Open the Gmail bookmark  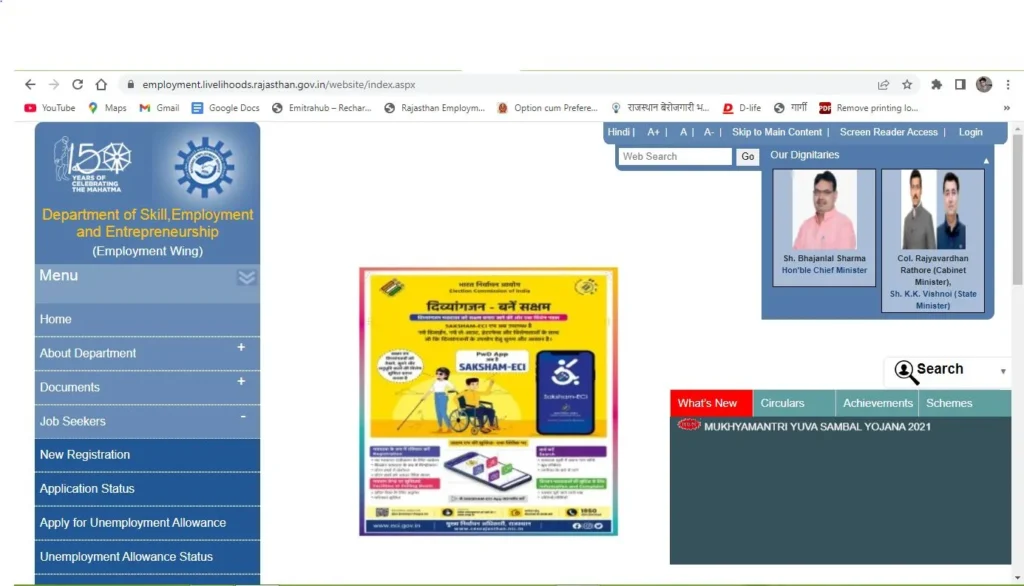159,108
